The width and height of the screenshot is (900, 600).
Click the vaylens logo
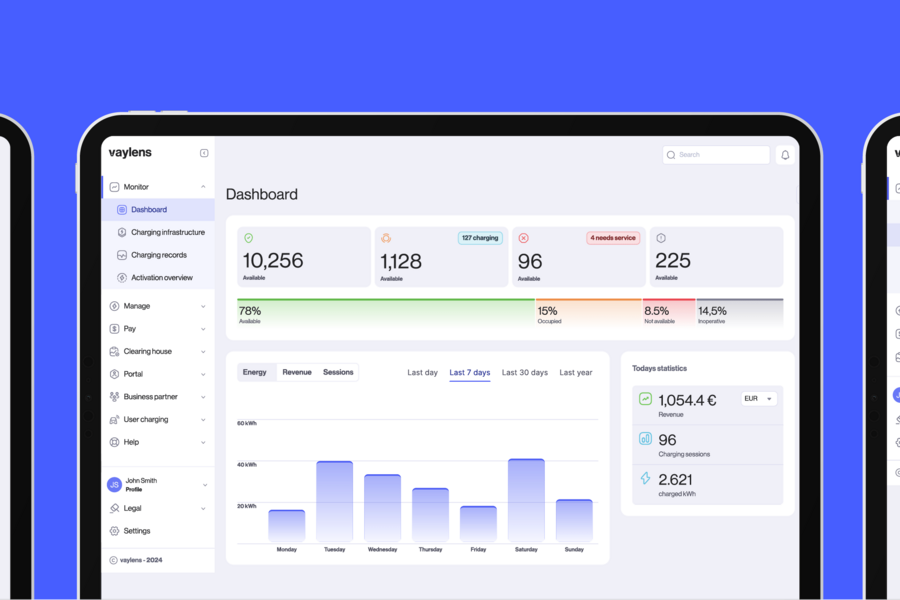[130, 153]
